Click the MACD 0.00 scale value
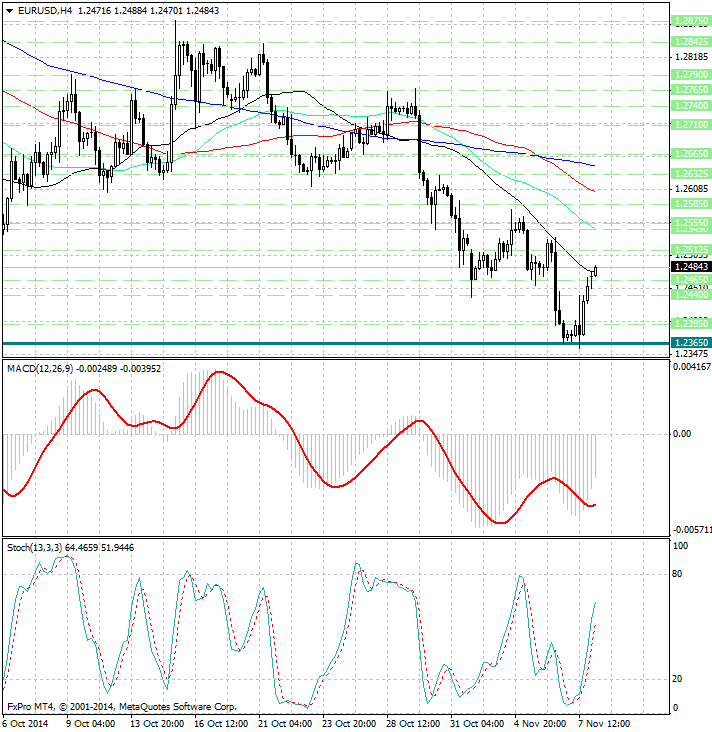The width and height of the screenshot is (712, 732). pyautogui.click(x=682, y=434)
